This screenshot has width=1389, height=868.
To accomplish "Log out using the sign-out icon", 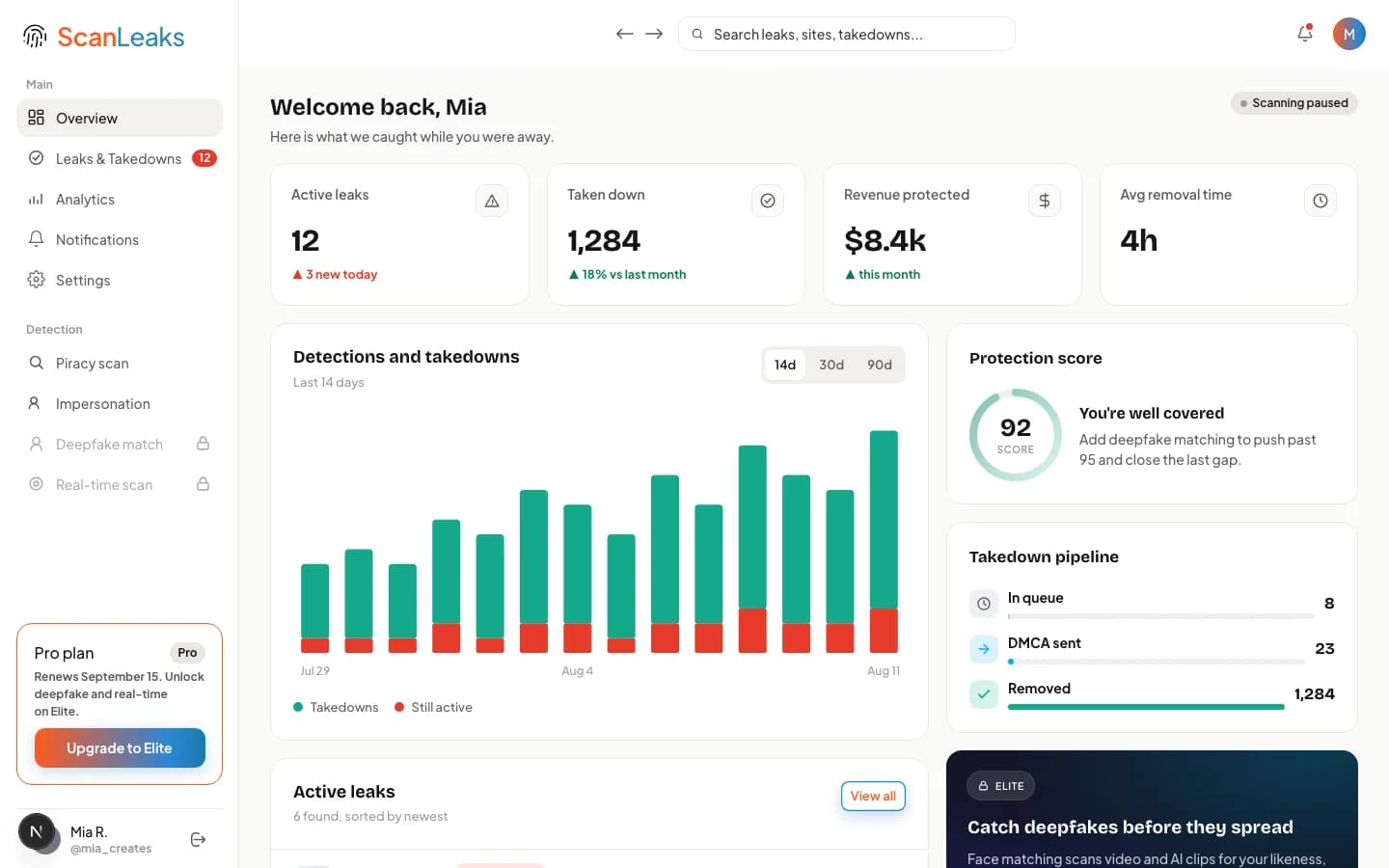I will tap(199, 839).
